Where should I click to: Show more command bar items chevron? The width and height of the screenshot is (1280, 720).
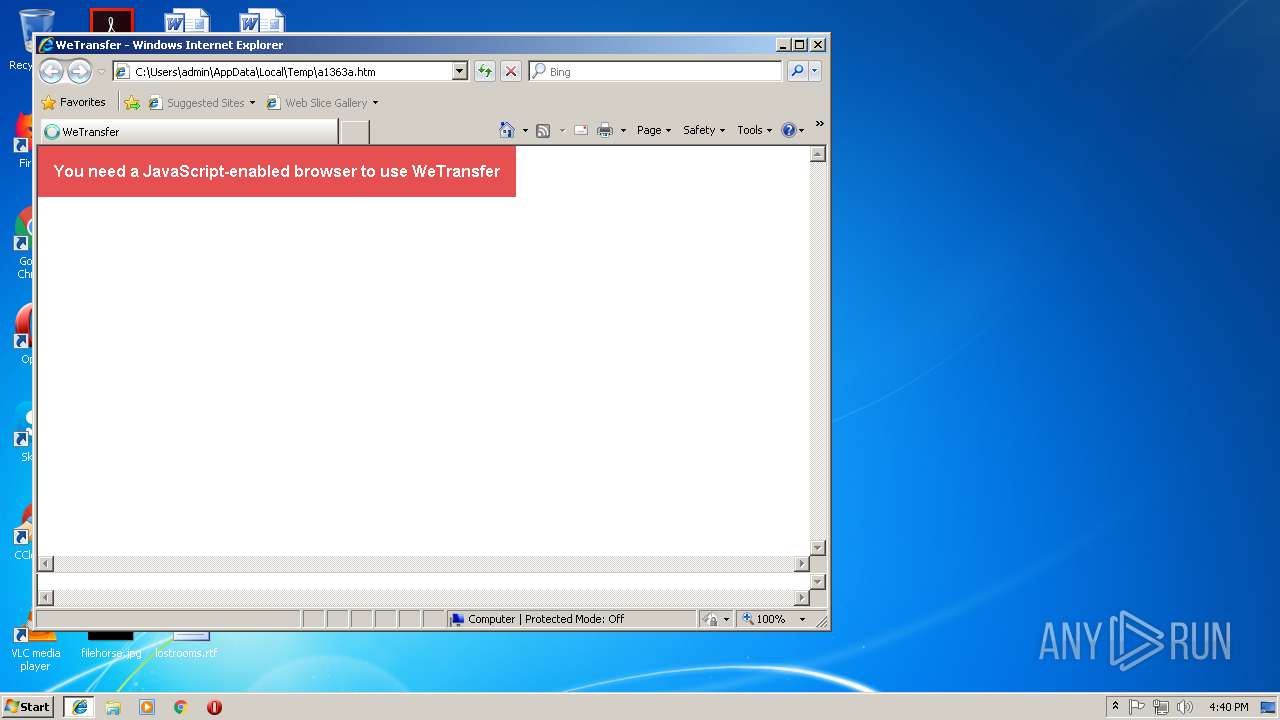pyautogui.click(x=819, y=124)
